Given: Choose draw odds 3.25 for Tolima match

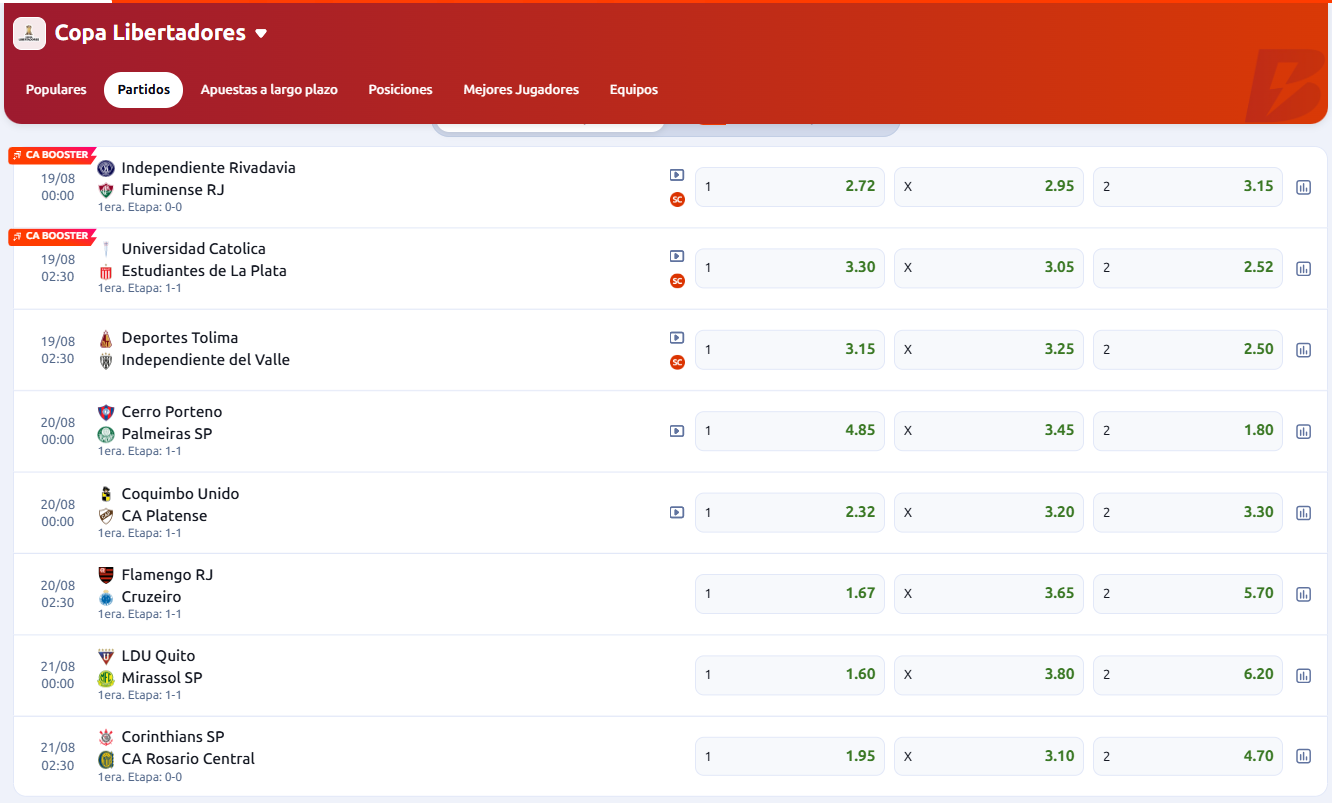Looking at the screenshot, I should point(989,350).
